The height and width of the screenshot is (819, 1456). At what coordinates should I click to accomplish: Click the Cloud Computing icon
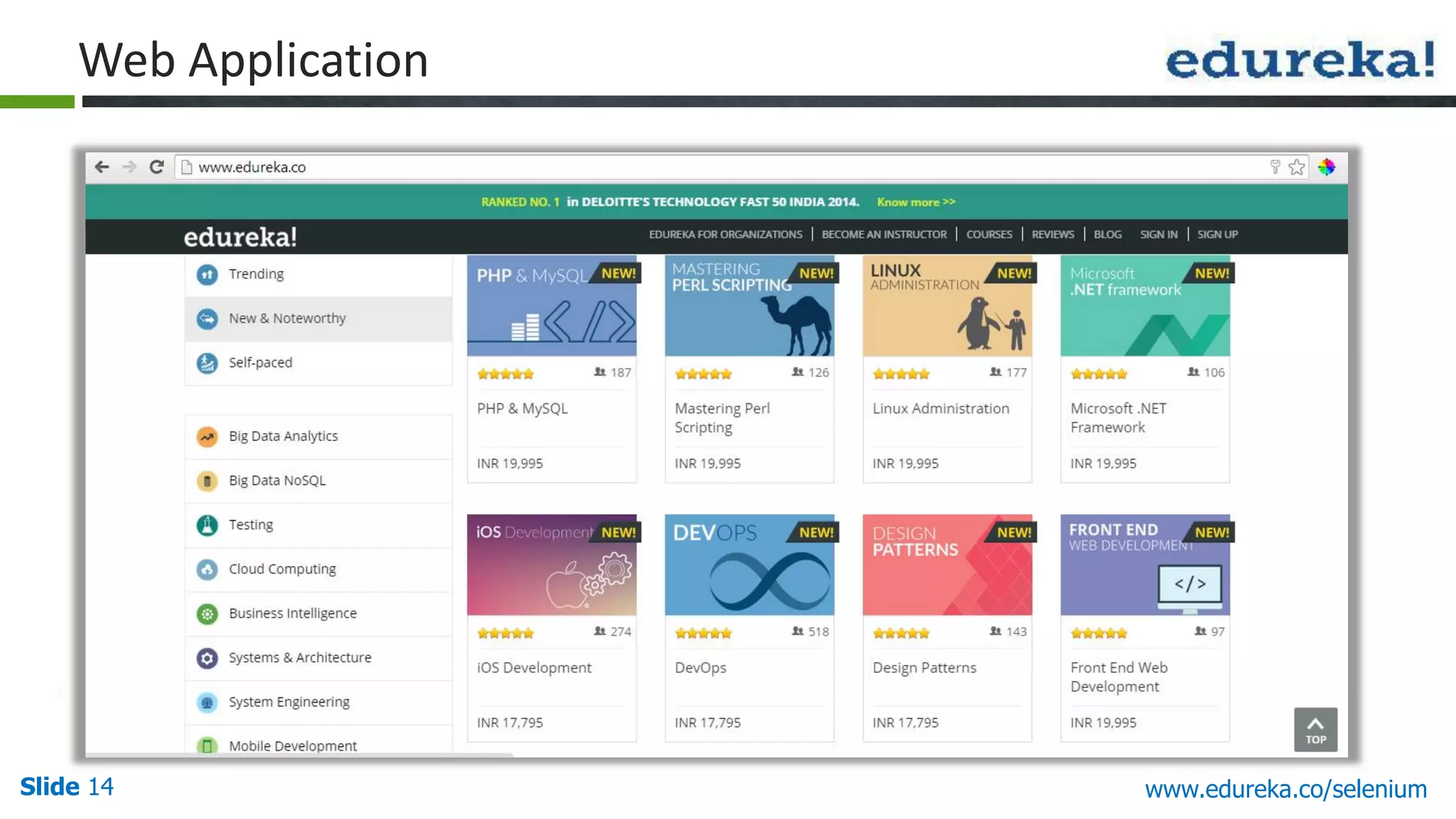(207, 569)
